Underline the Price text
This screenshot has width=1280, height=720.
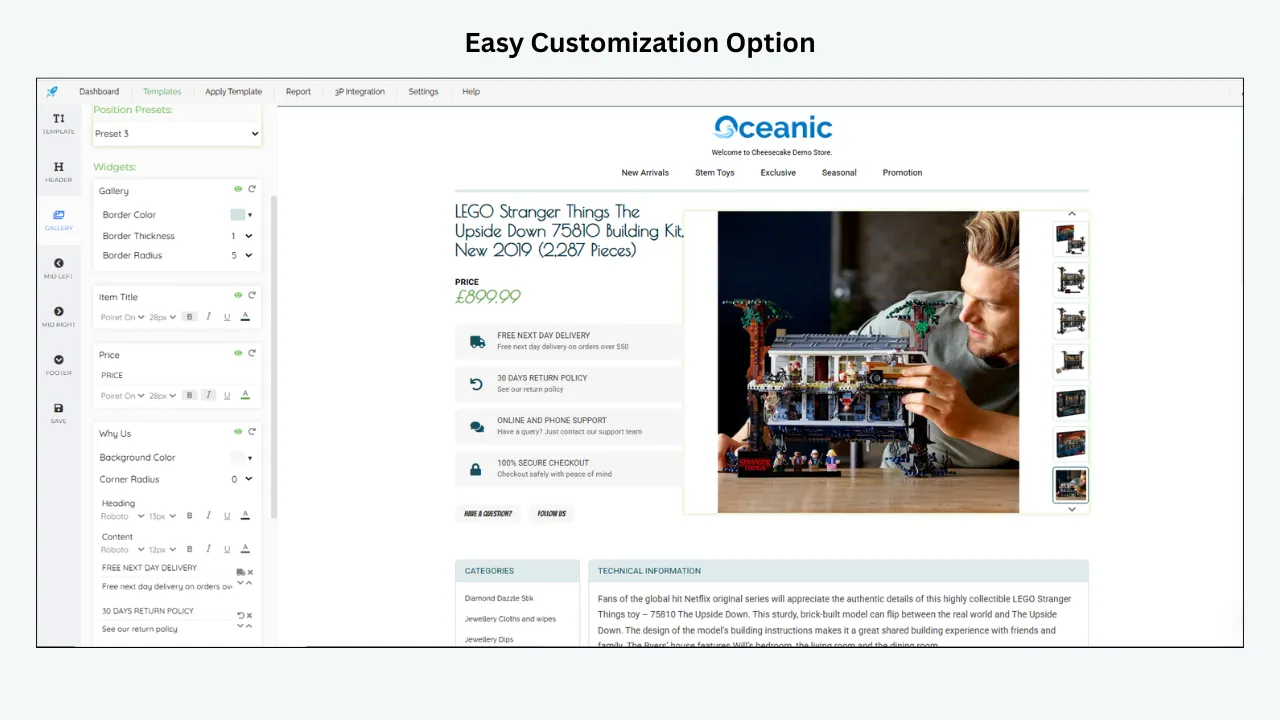coord(227,395)
